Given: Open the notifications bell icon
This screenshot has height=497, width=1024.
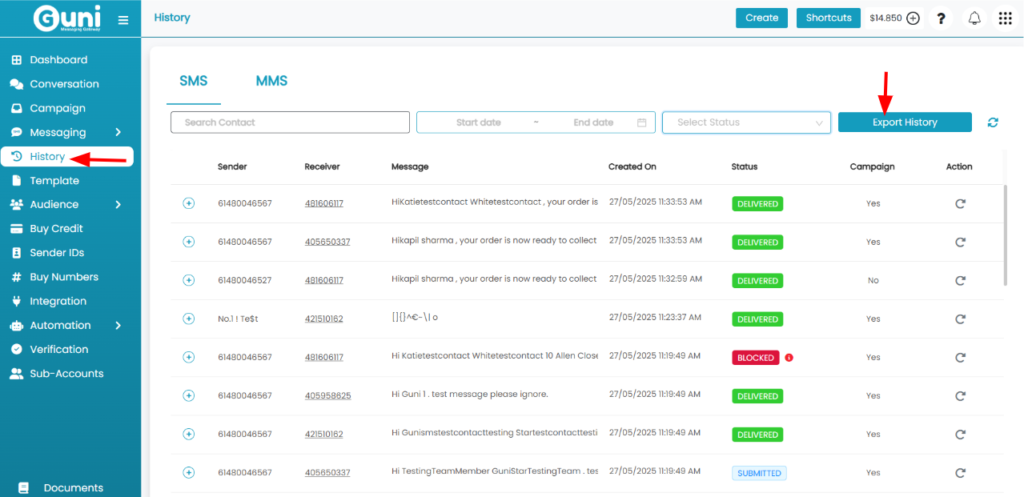Looking at the screenshot, I should point(974,18).
